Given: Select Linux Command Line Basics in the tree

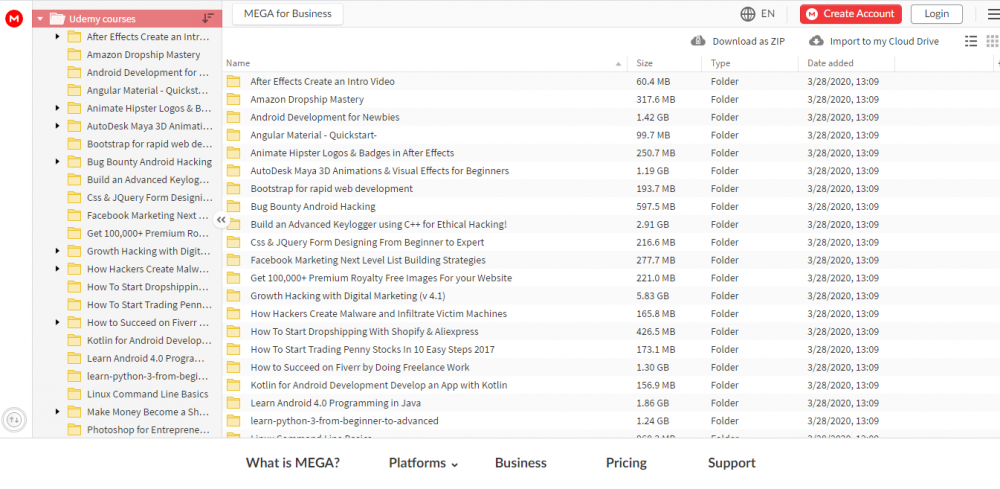Looking at the screenshot, I should (147, 394).
